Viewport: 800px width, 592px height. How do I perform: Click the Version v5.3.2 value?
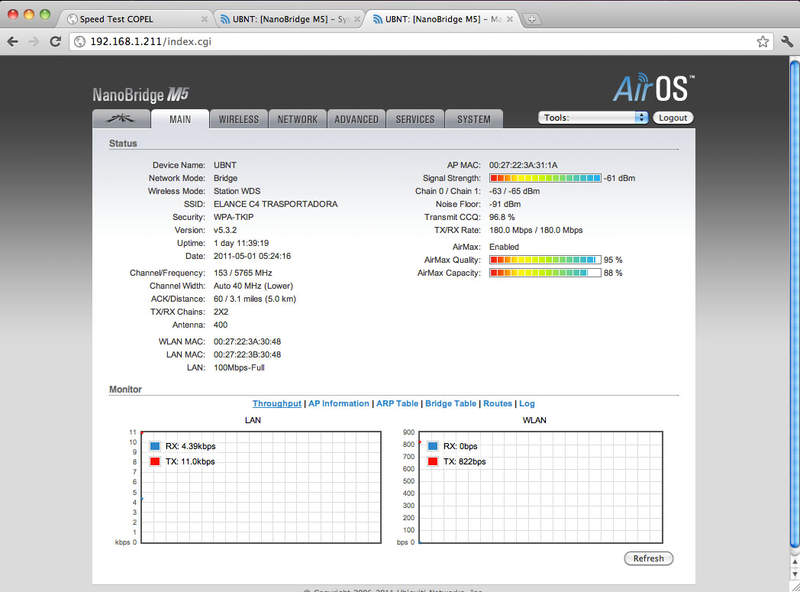click(225, 230)
